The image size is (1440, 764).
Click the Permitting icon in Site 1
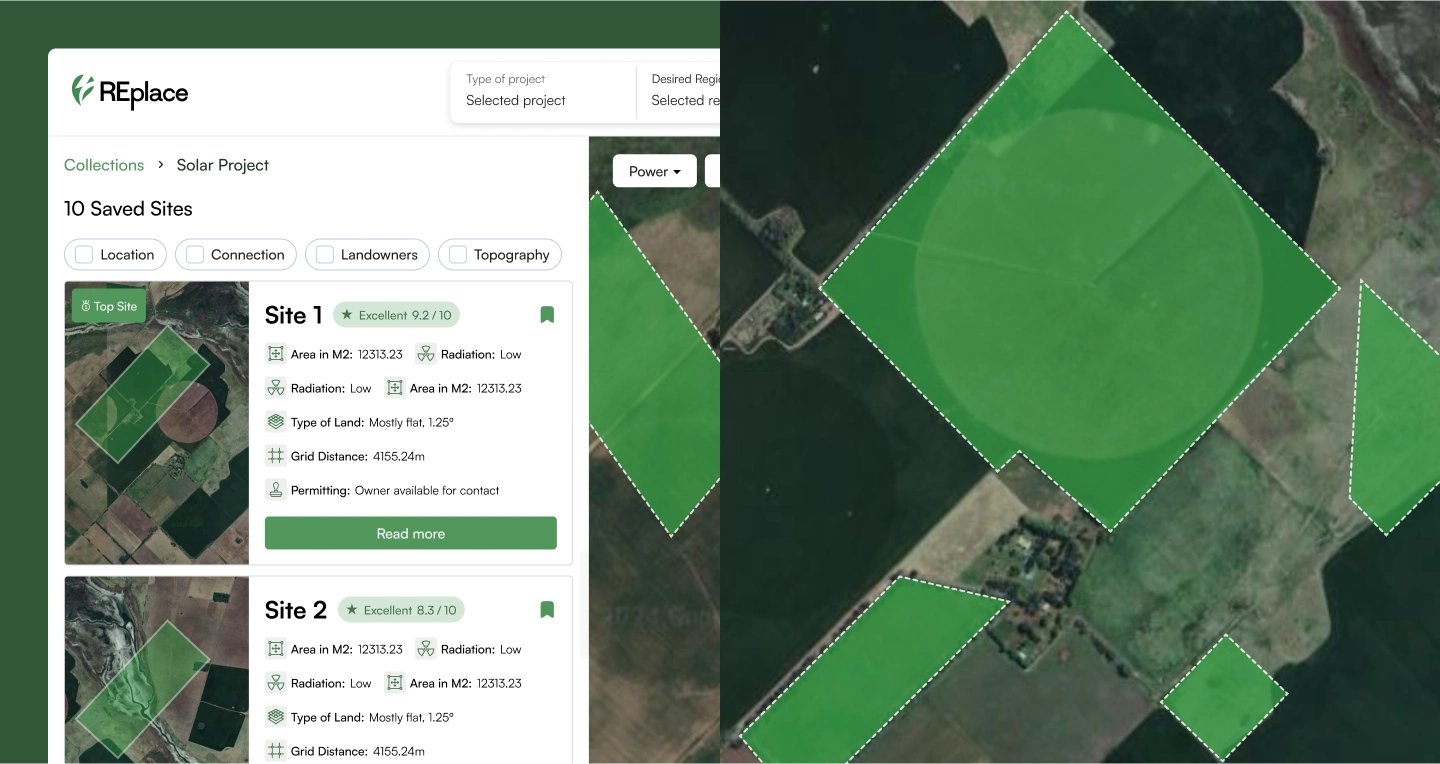[276, 490]
